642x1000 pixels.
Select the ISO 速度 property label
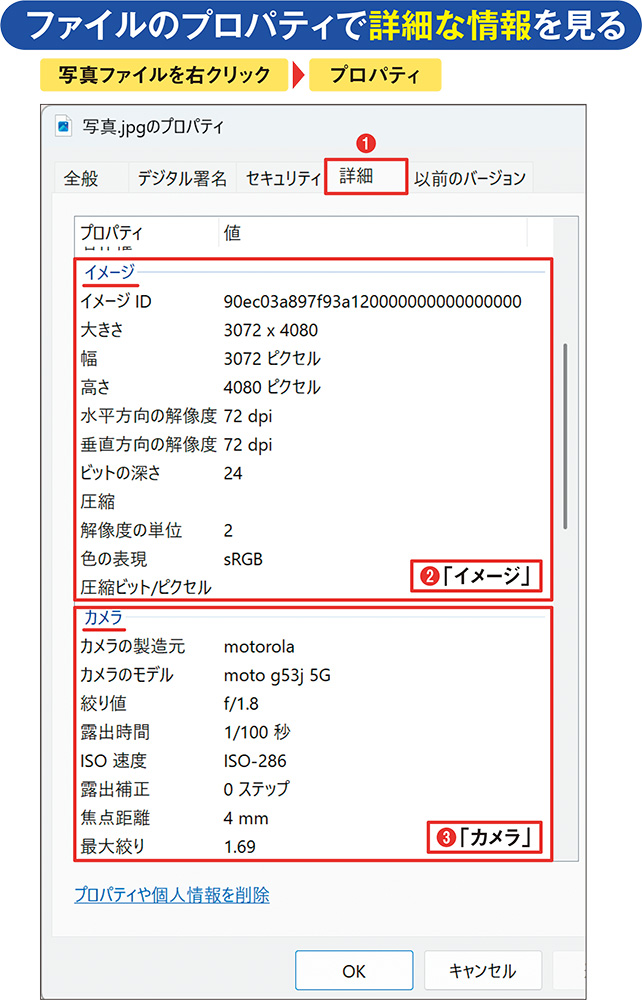tap(113, 761)
